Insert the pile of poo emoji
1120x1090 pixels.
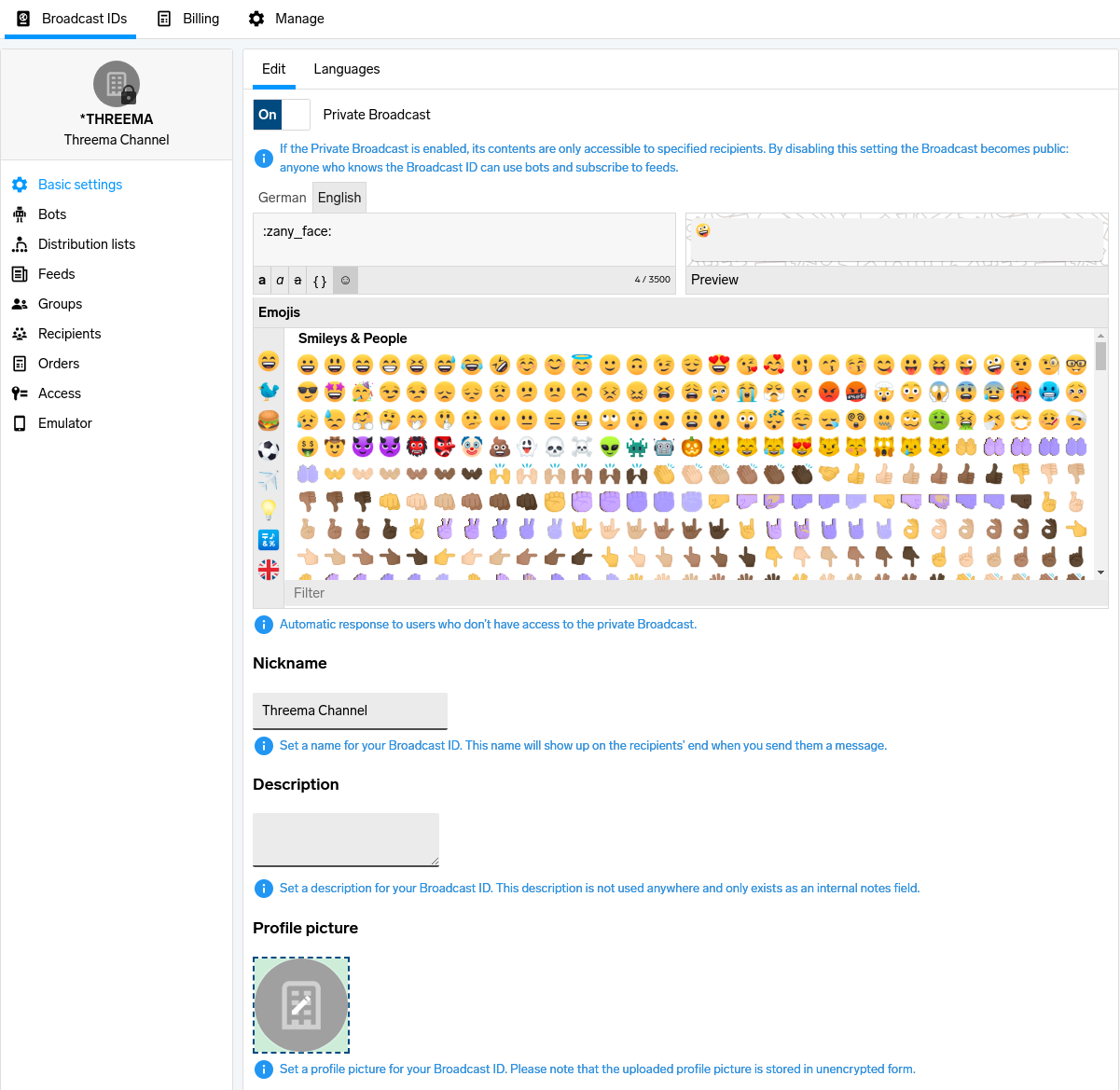pos(500,447)
